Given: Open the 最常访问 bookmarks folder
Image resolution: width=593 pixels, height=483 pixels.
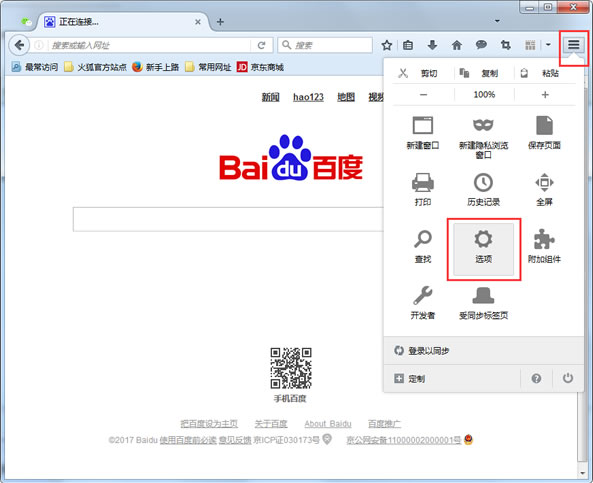Looking at the screenshot, I should pyautogui.click(x=35, y=67).
